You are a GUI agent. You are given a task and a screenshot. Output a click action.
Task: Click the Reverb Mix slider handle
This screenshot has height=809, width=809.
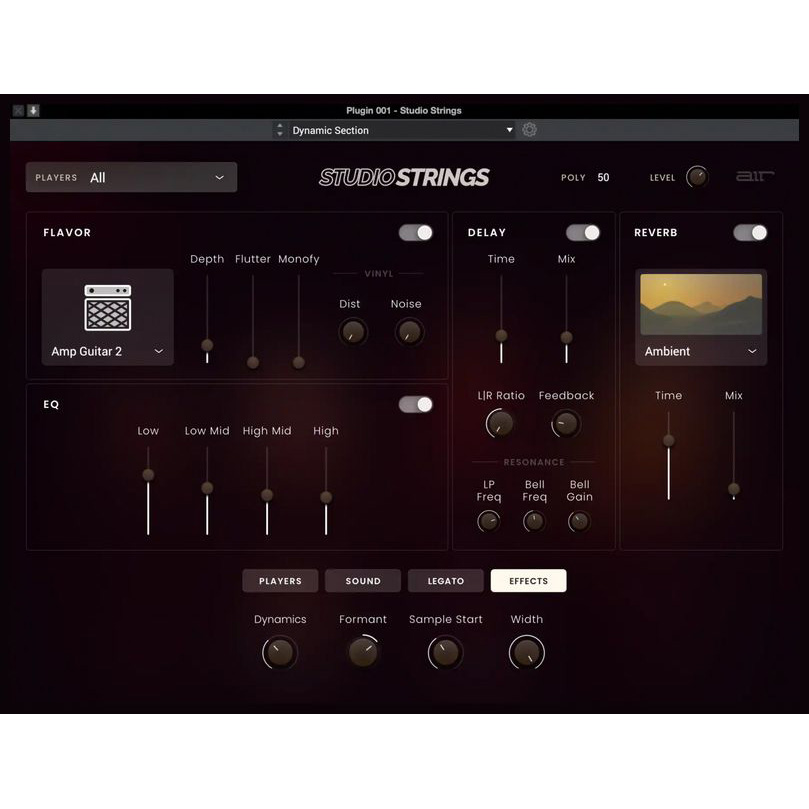tap(734, 489)
